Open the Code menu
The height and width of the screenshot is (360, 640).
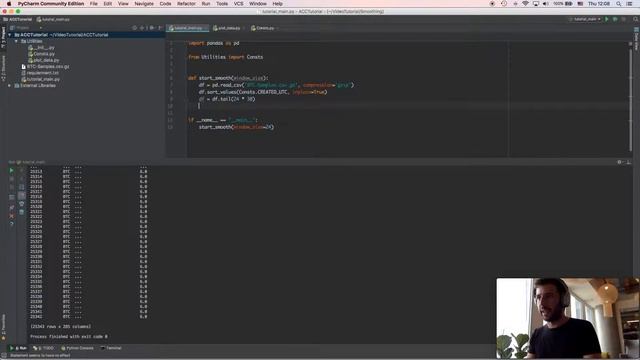165,4
